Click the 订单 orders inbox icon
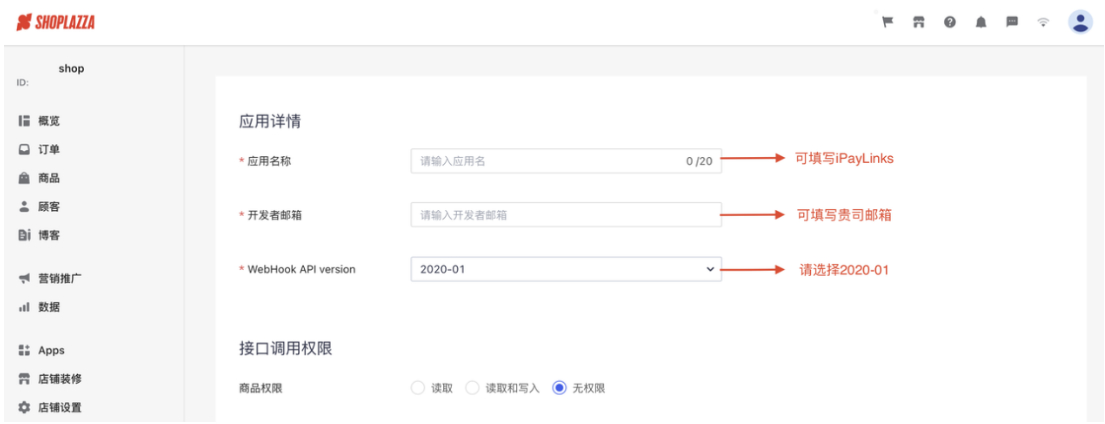Image resolution: width=1105 pixels, height=424 pixels. pyautogui.click(x=24, y=150)
